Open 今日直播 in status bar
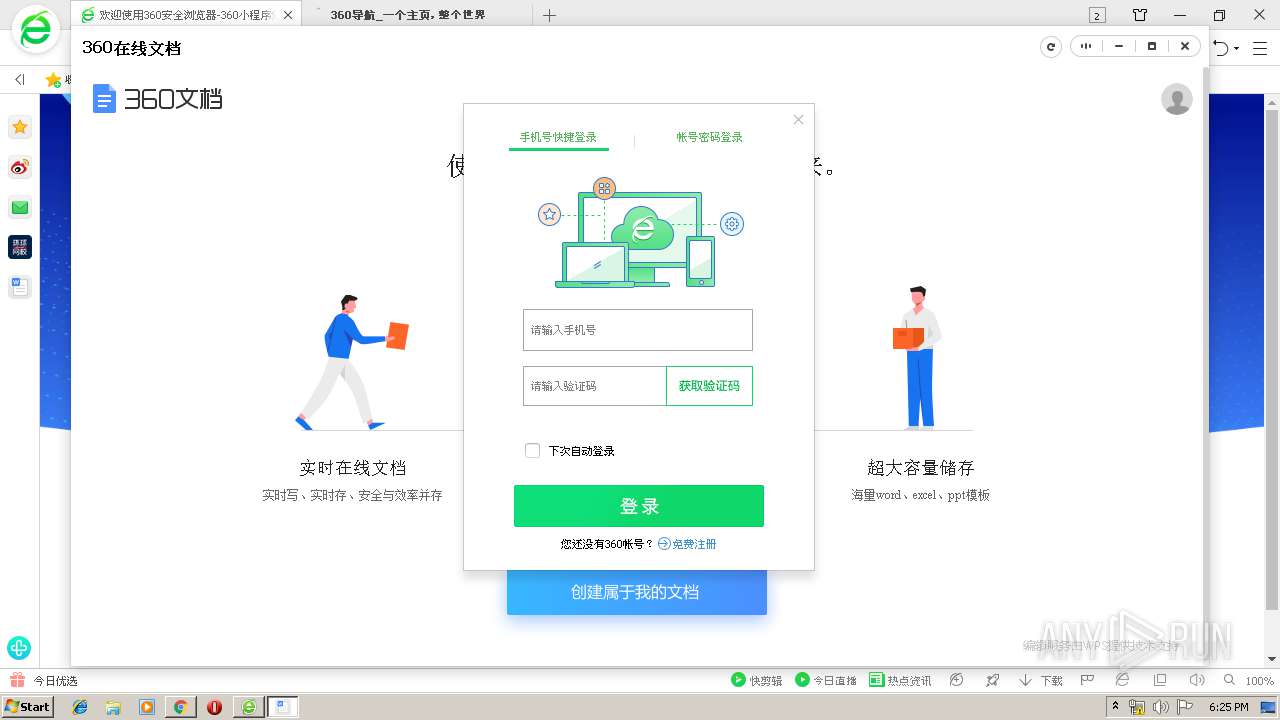Image resolution: width=1280 pixels, height=720 pixels. click(x=826, y=680)
